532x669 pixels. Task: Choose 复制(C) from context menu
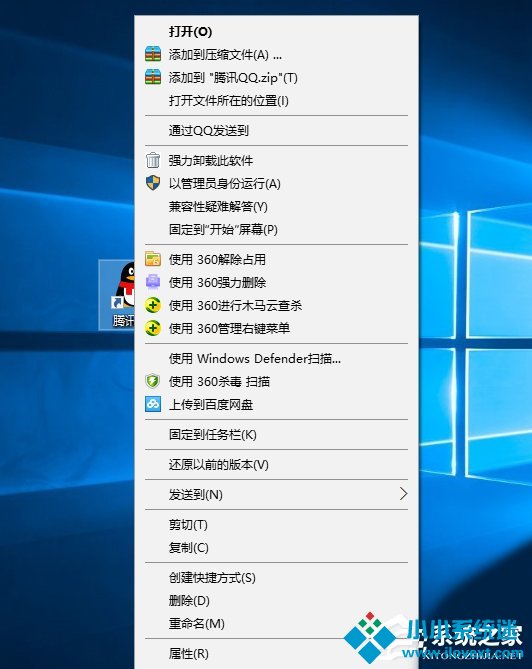tap(276, 547)
